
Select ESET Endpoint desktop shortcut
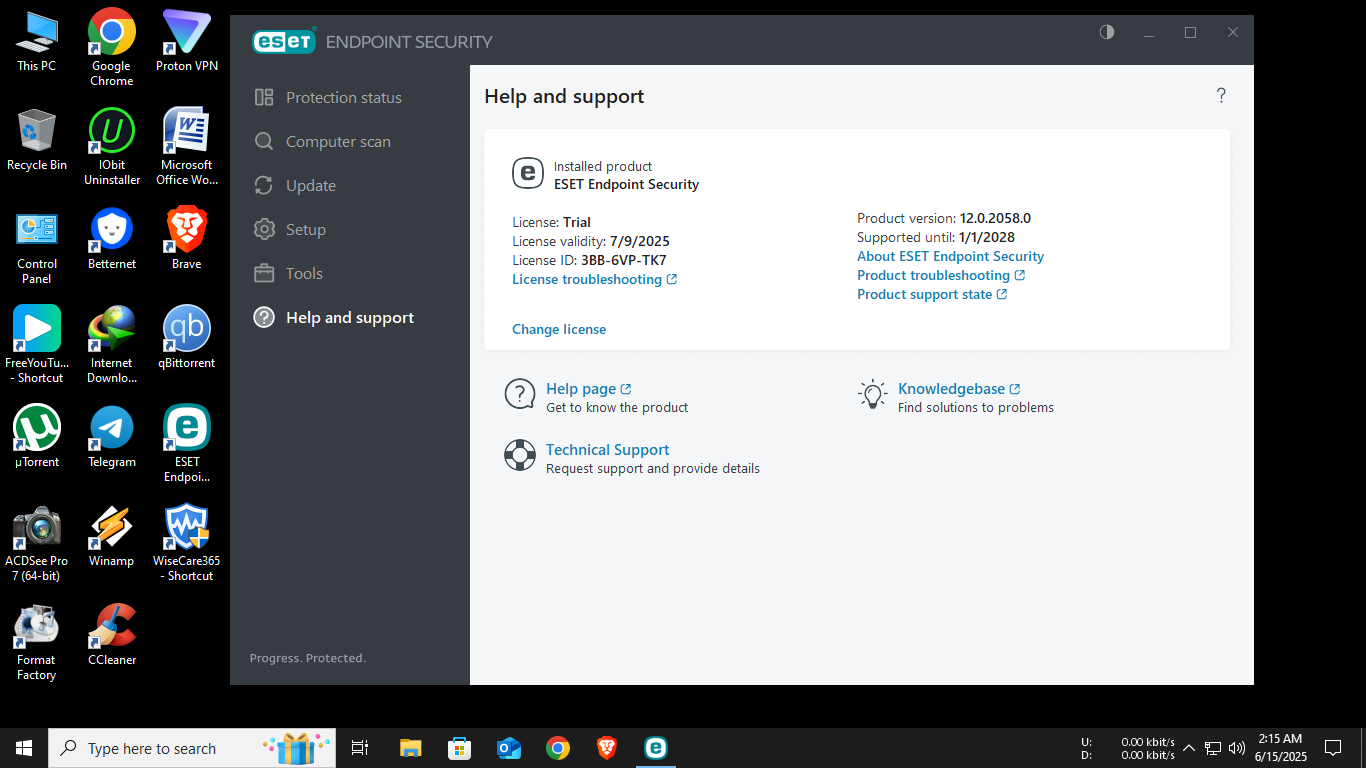click(187, 444)
